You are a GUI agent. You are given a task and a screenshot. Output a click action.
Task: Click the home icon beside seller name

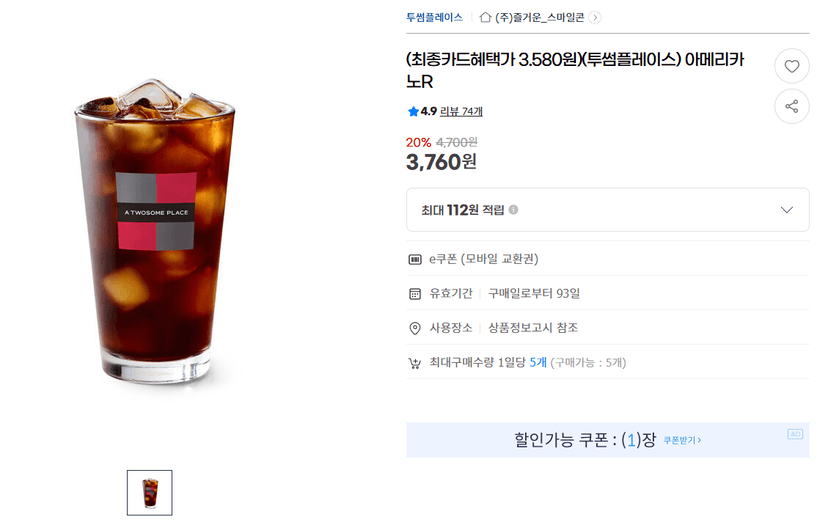485,17
